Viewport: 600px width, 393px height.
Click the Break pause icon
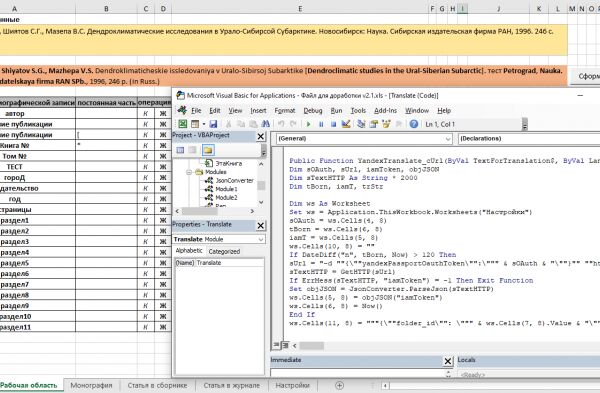[321, 124]
